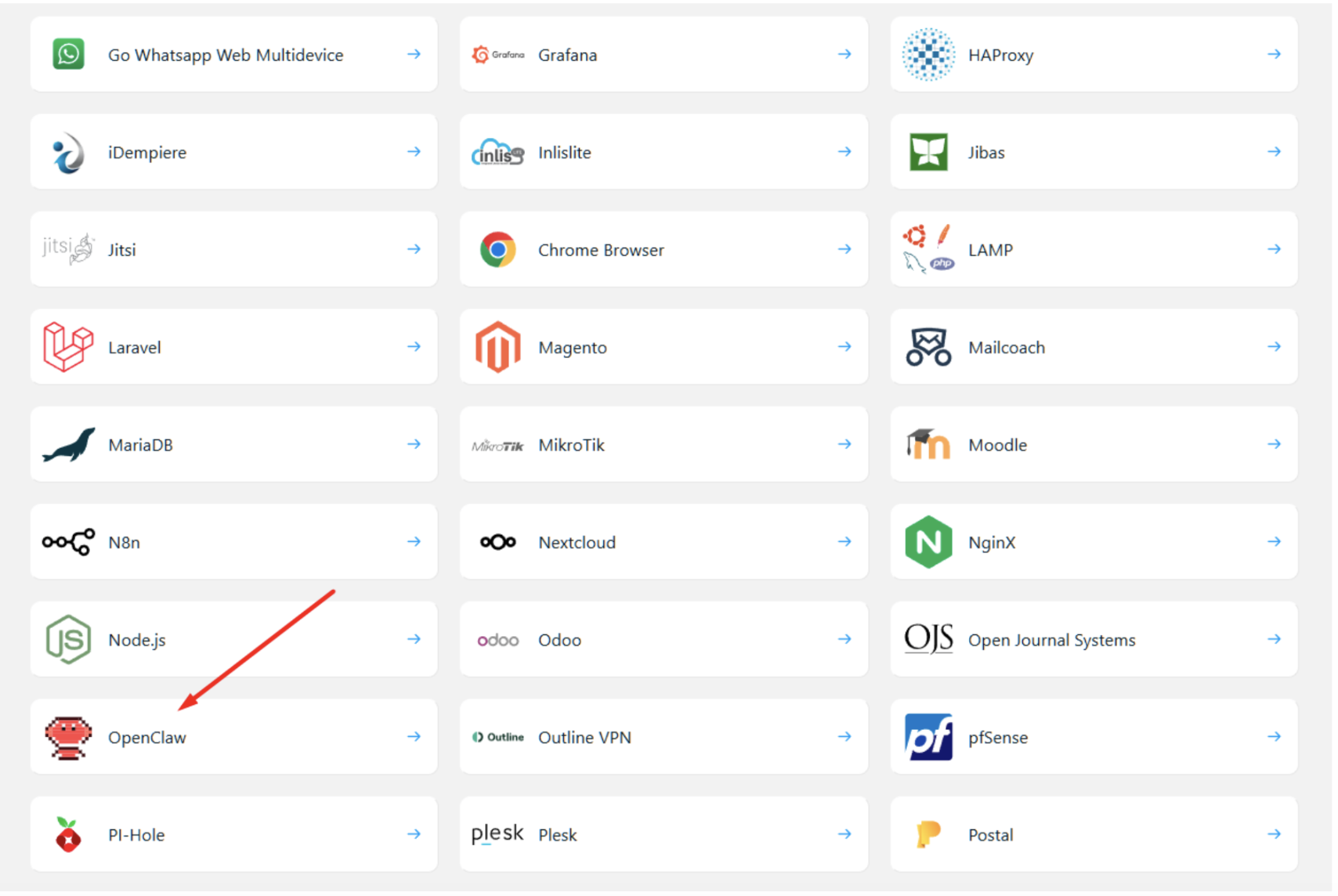1338x896 pixels.
Task: Click the arrow on the iDempiere card
Action: point(414,151)
